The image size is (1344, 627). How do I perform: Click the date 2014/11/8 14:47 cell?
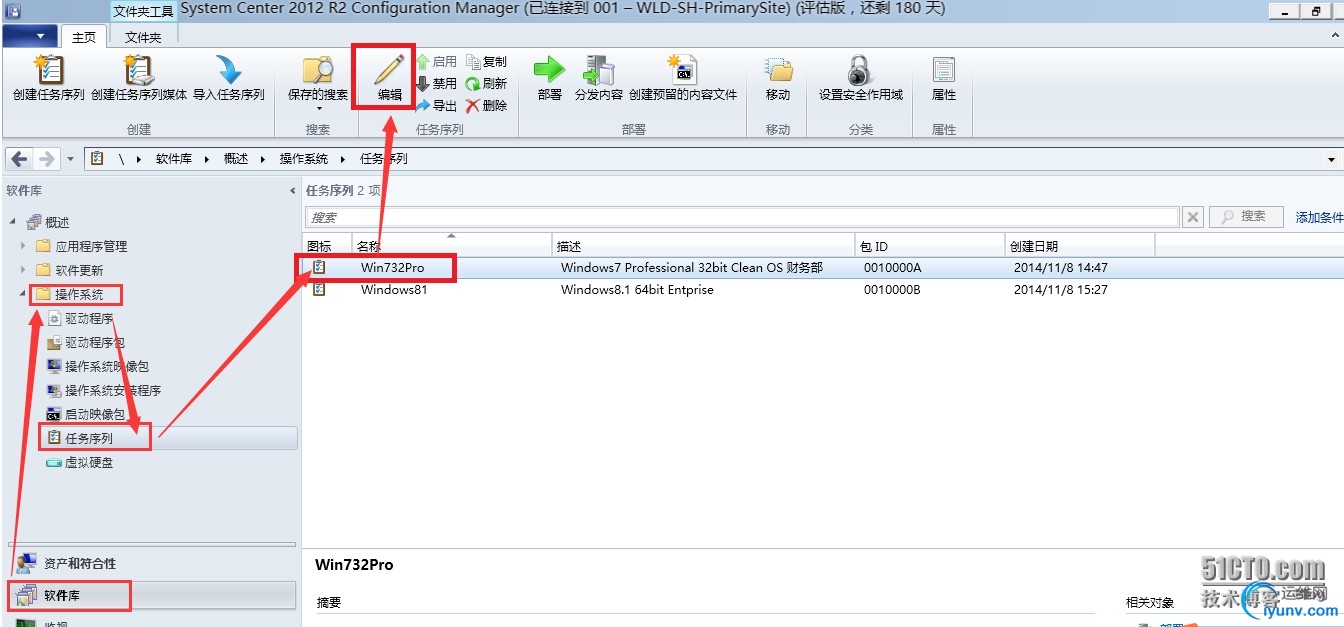(x=1061, y=268)
